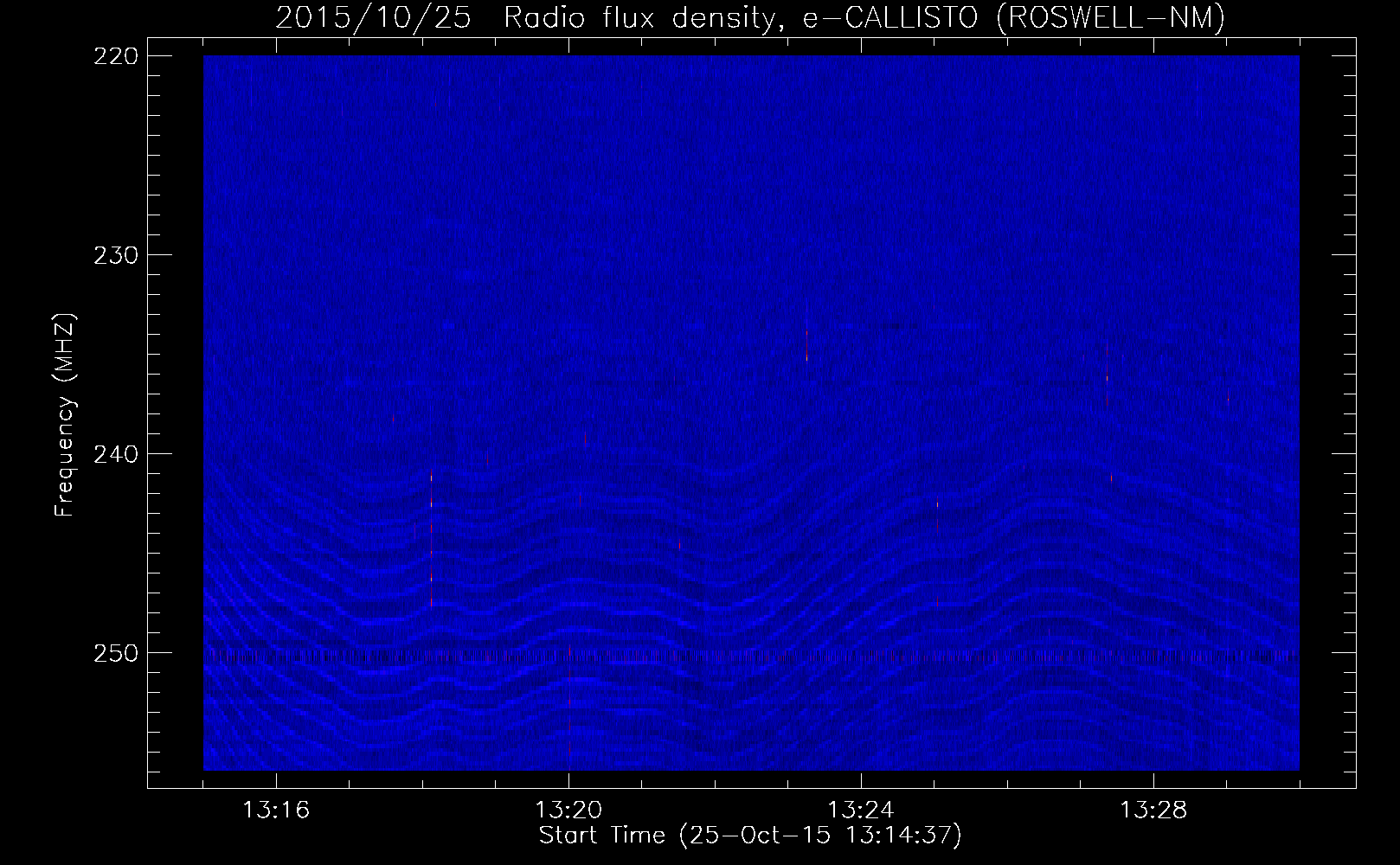Click the 230 frequency tick label

pyautogui.click(x=115, y=254)
